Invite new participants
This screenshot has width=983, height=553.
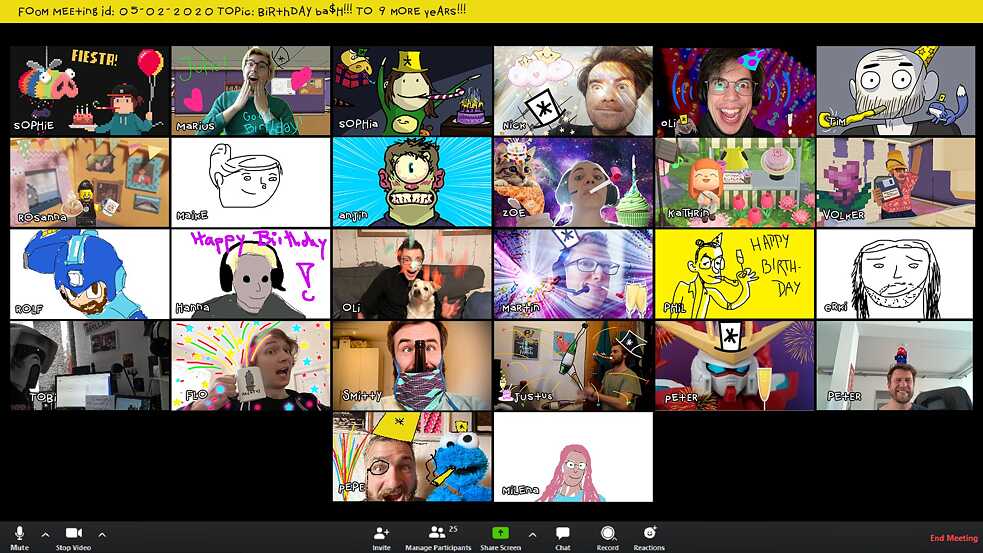point(381,538)
